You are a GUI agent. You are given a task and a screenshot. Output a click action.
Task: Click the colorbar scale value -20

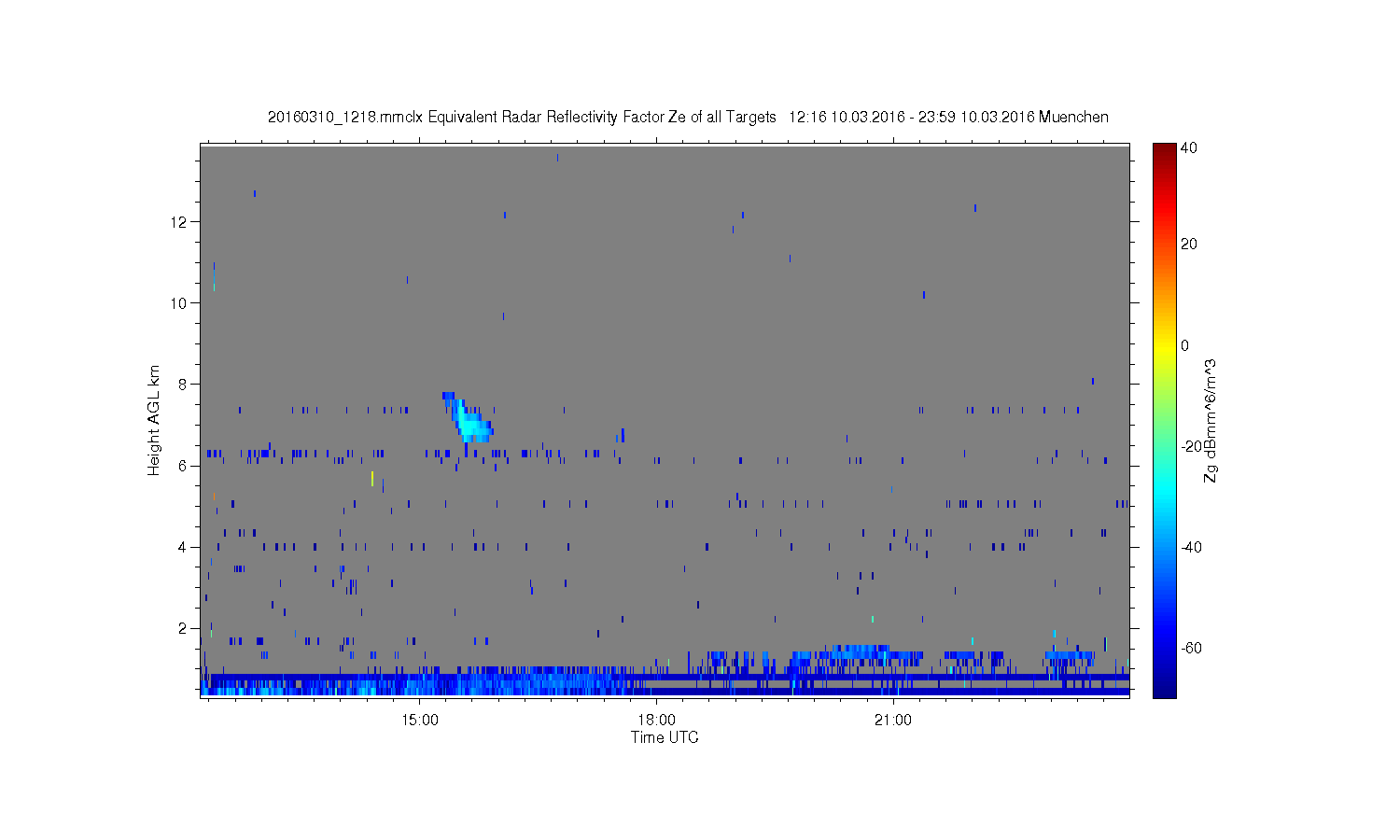1191,446
